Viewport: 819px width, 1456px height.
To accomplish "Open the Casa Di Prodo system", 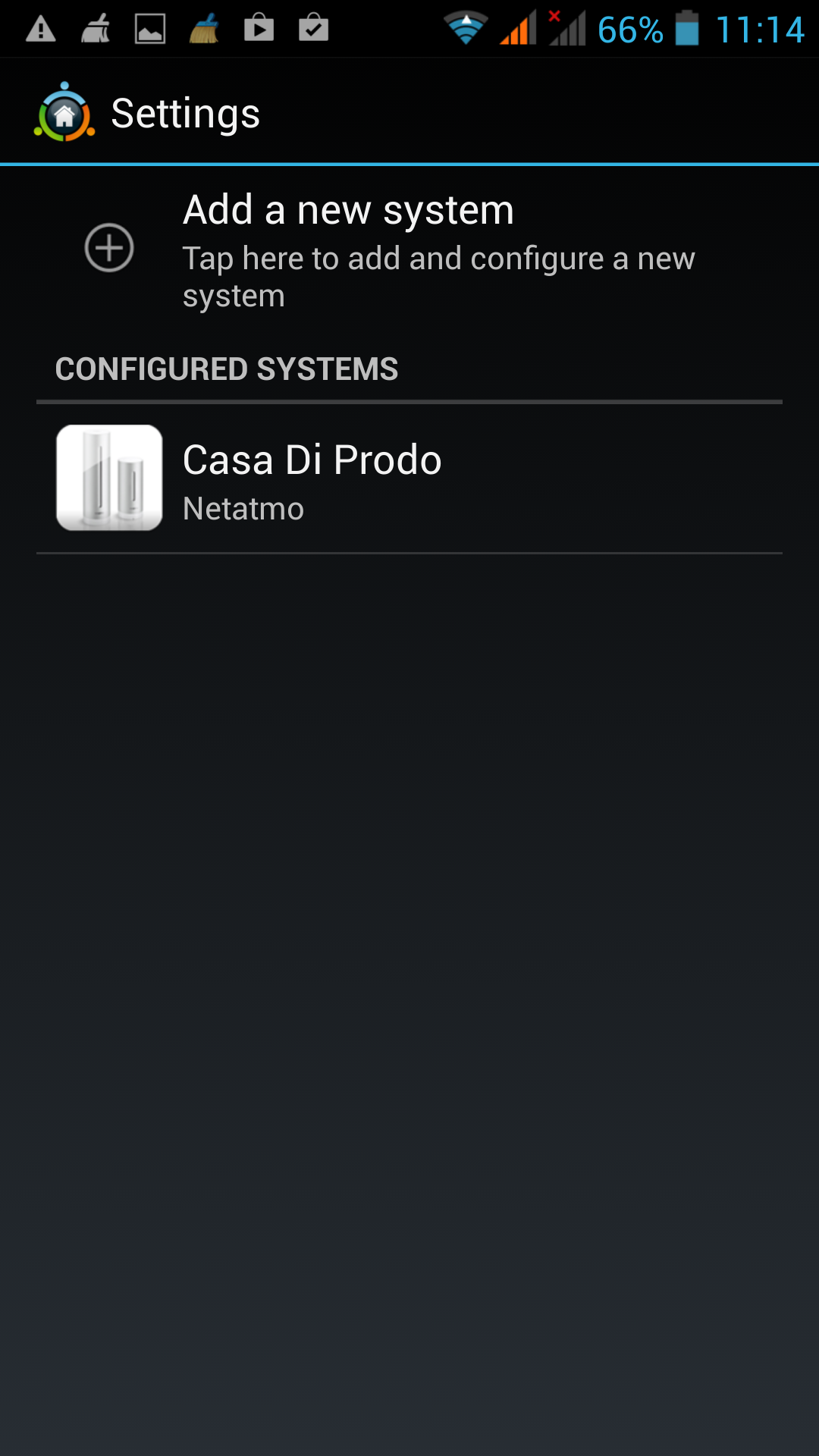I will tap(409, 479).
